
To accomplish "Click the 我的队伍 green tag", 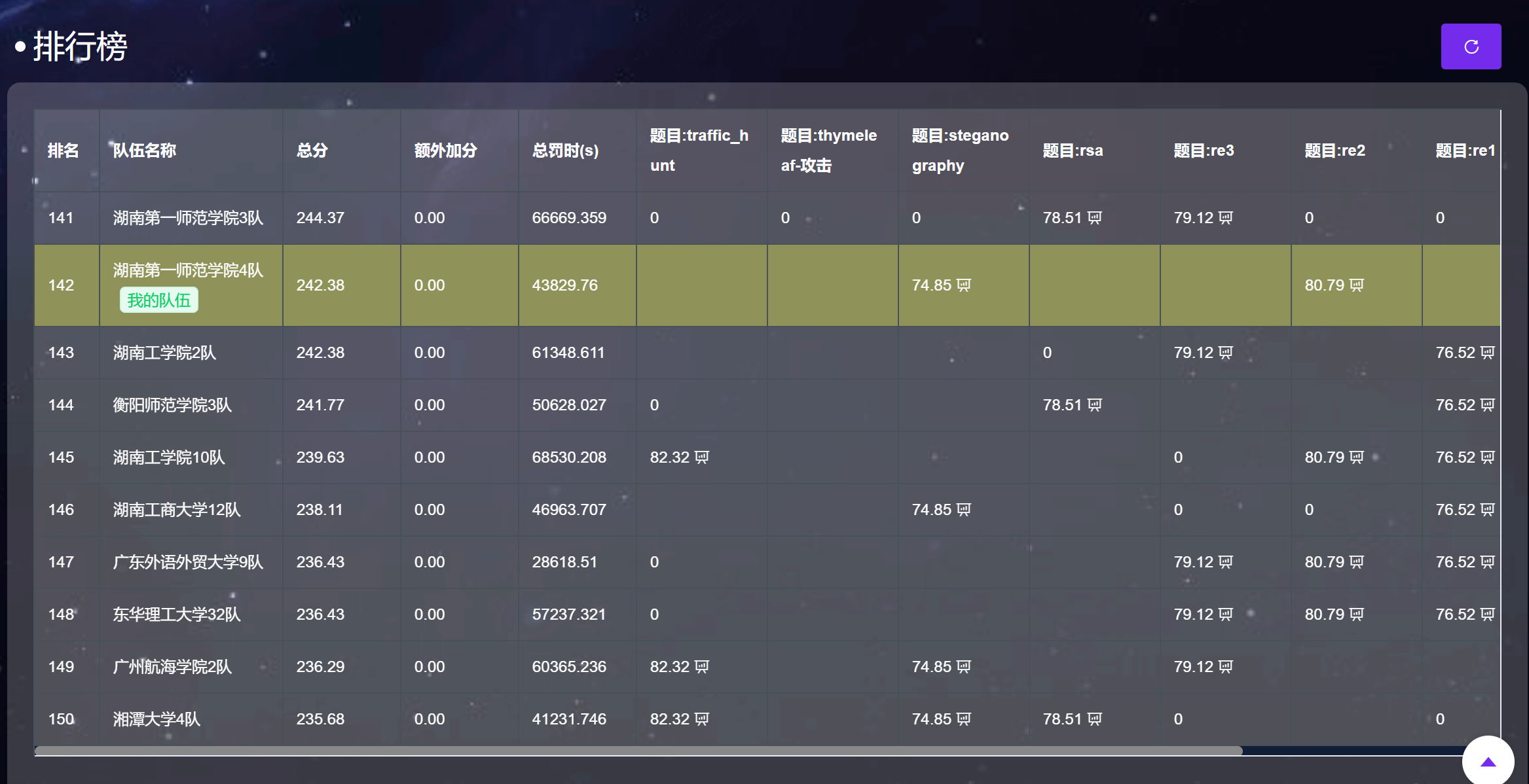I will 158,300.
